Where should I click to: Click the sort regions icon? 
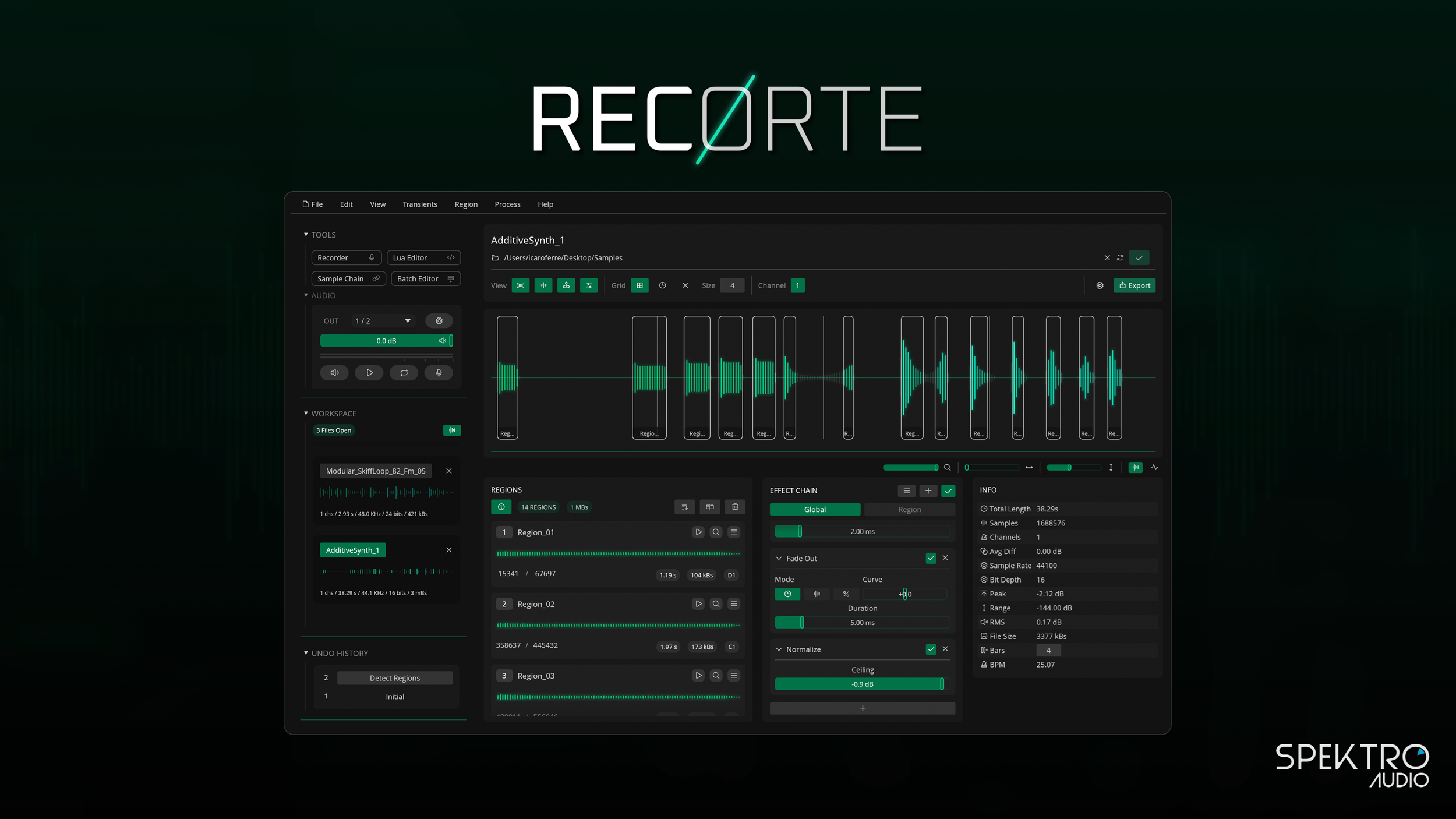click(684, 507)
